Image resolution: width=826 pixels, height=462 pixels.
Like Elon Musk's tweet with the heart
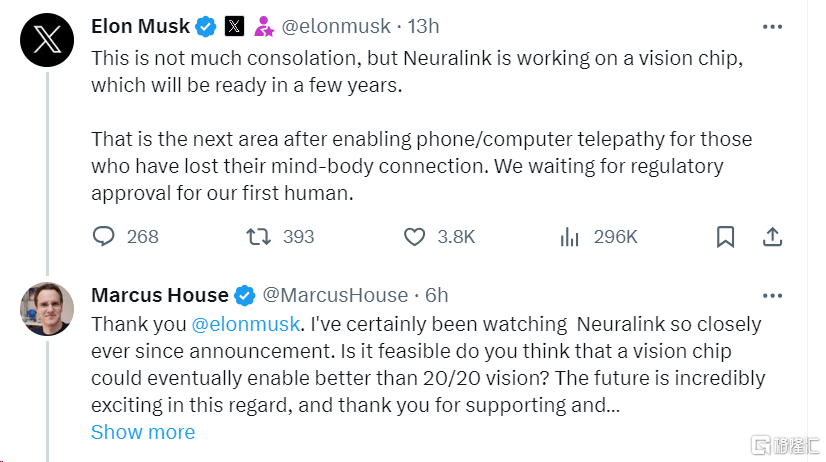pyautogui.click(x=414, y=237)
